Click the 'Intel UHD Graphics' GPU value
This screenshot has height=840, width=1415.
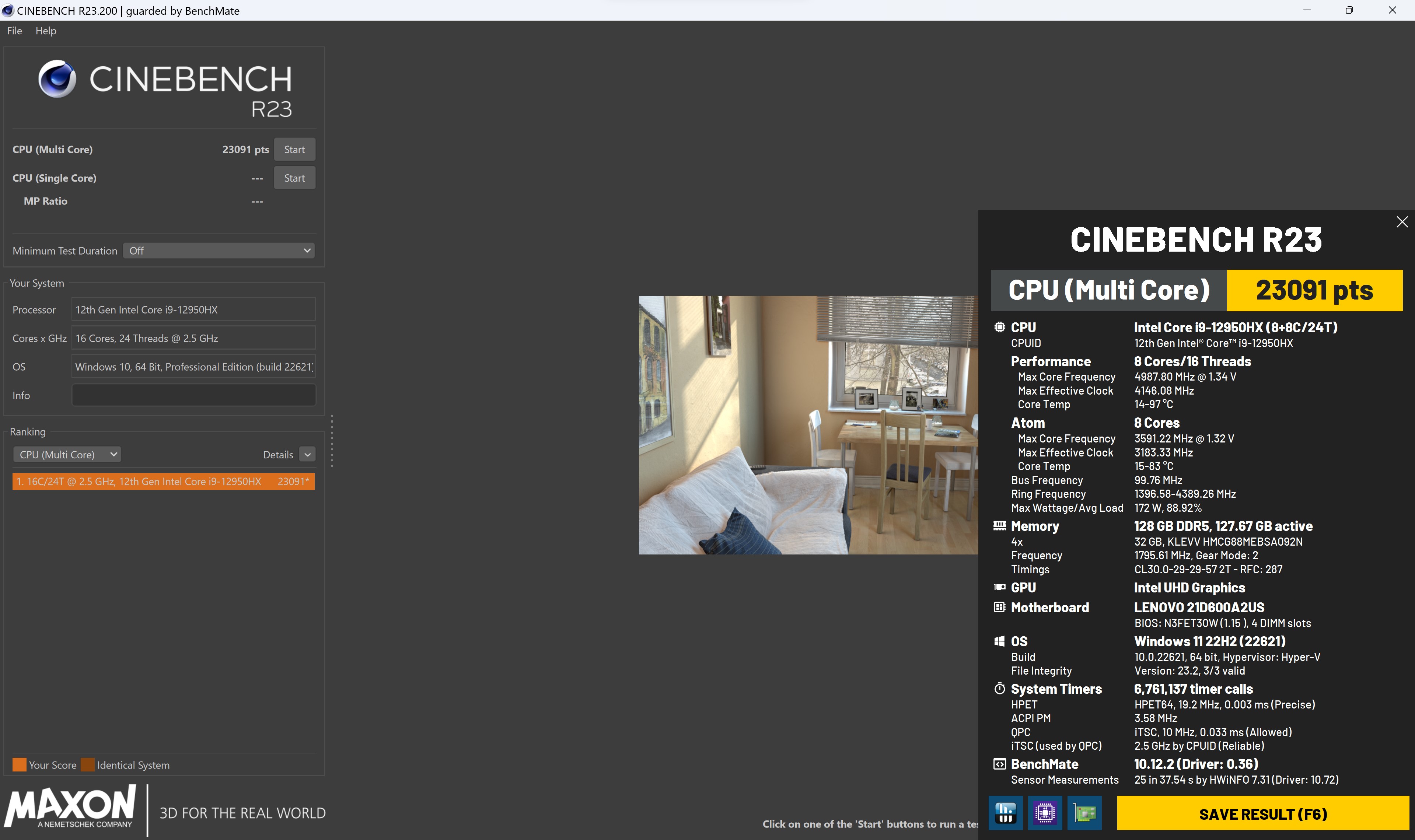1189,588
